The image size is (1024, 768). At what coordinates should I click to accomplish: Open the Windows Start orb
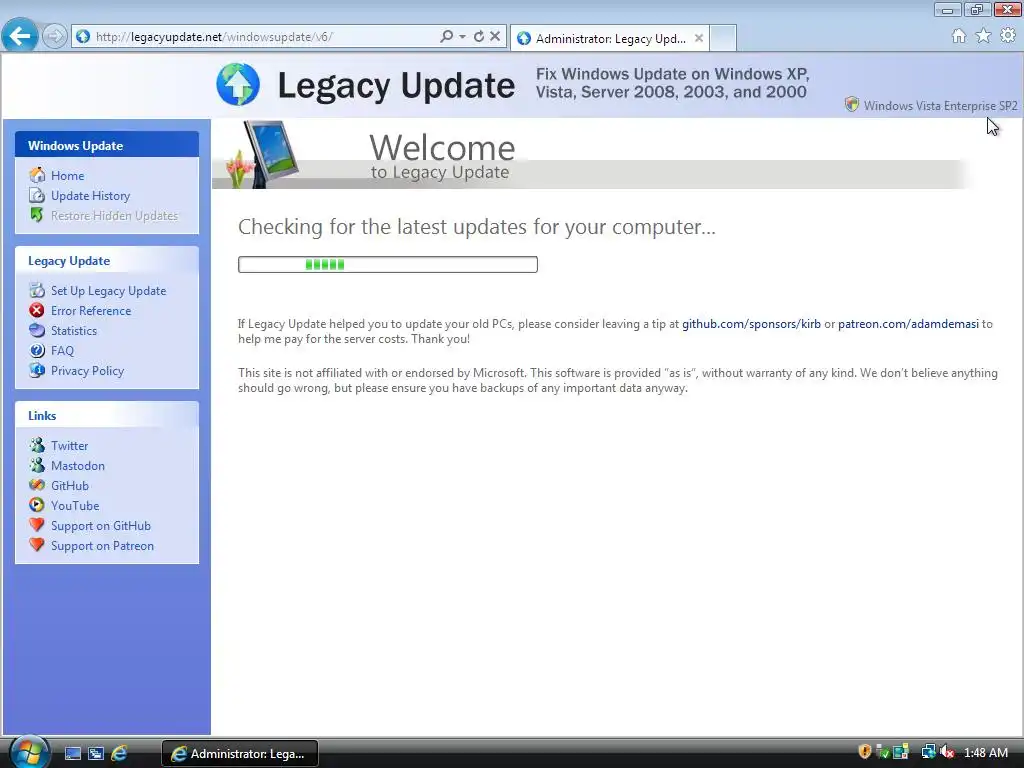click(x=29, y=752)
